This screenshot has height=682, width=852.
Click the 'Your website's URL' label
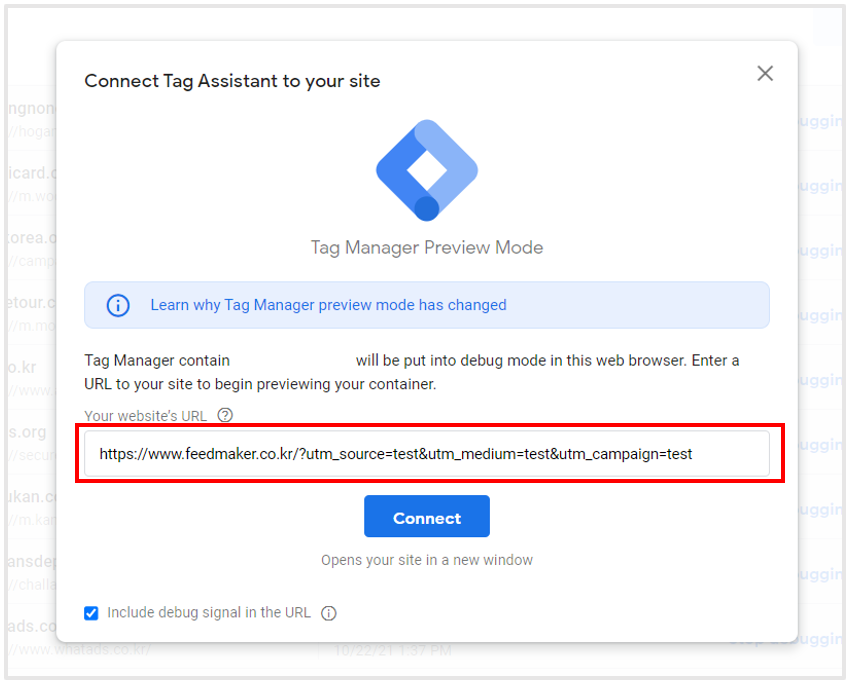pos(146,416)
